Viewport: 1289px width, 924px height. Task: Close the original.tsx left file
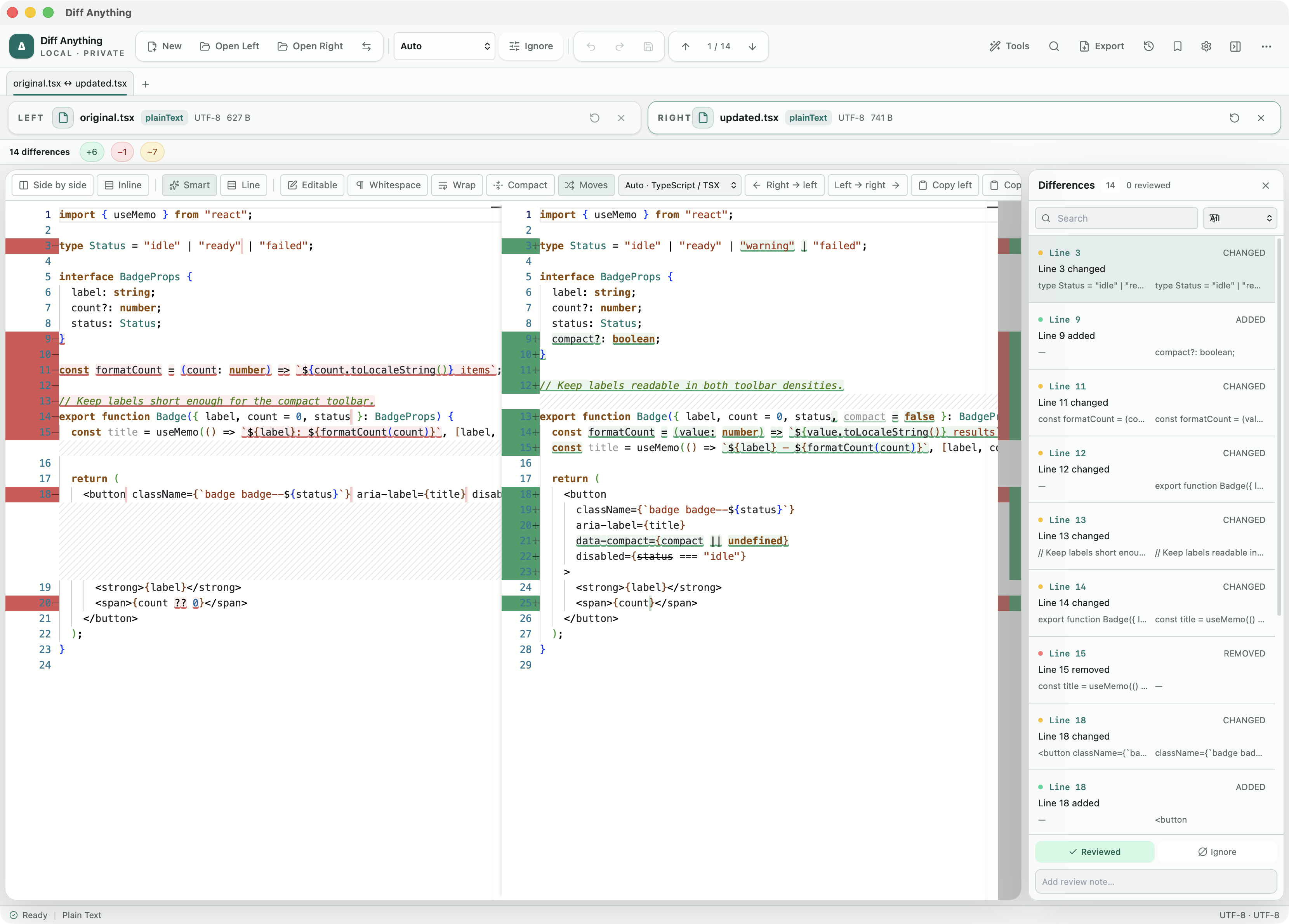(621, 118)
